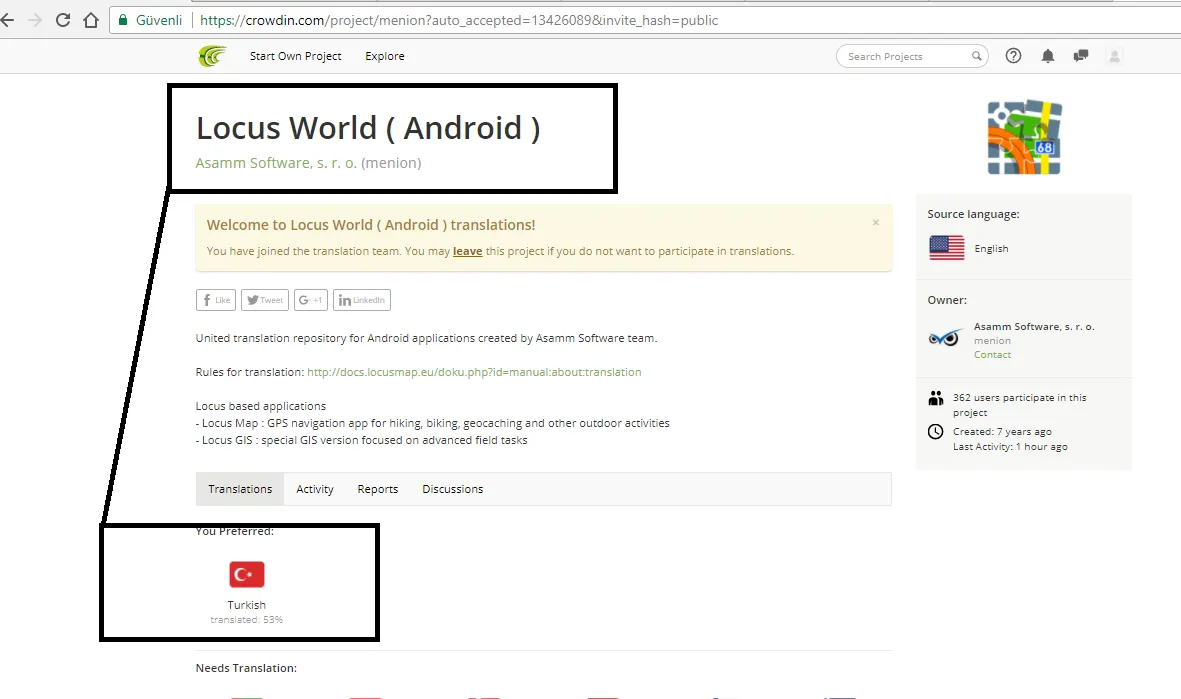Image resolution: width=1181 pixels, height=699 pixels.
Task: Click "Last Activity: 1 hour ago" text
Action: pyautogui.click(x=1010, y=447)
